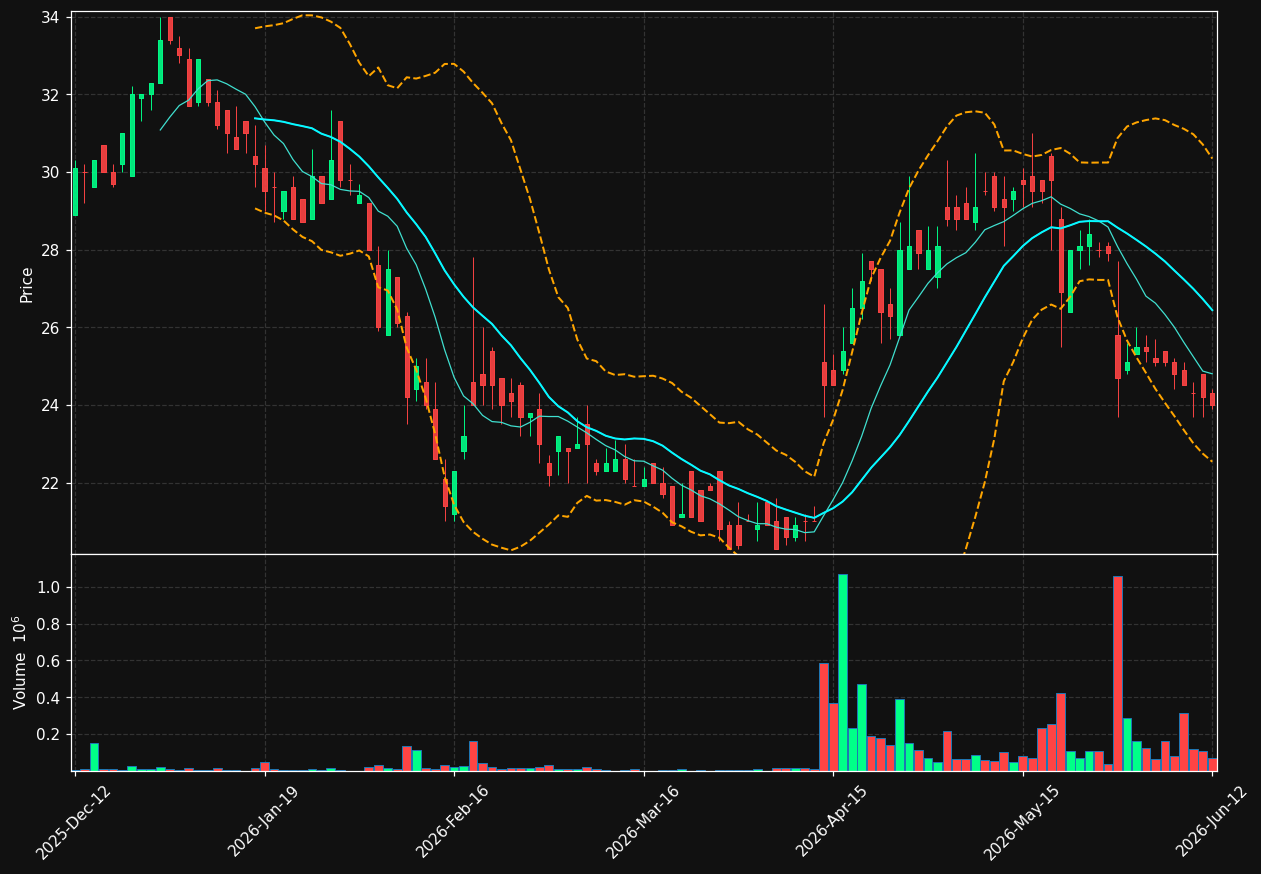Click the volume tick label 0.8

pyautogui.click(x=50, y=625)
